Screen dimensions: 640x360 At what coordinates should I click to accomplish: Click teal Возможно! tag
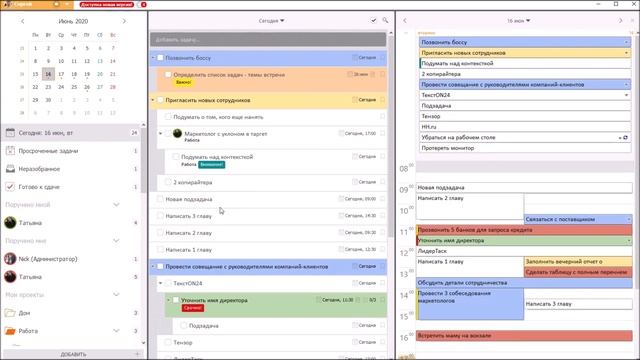point(211,164)
